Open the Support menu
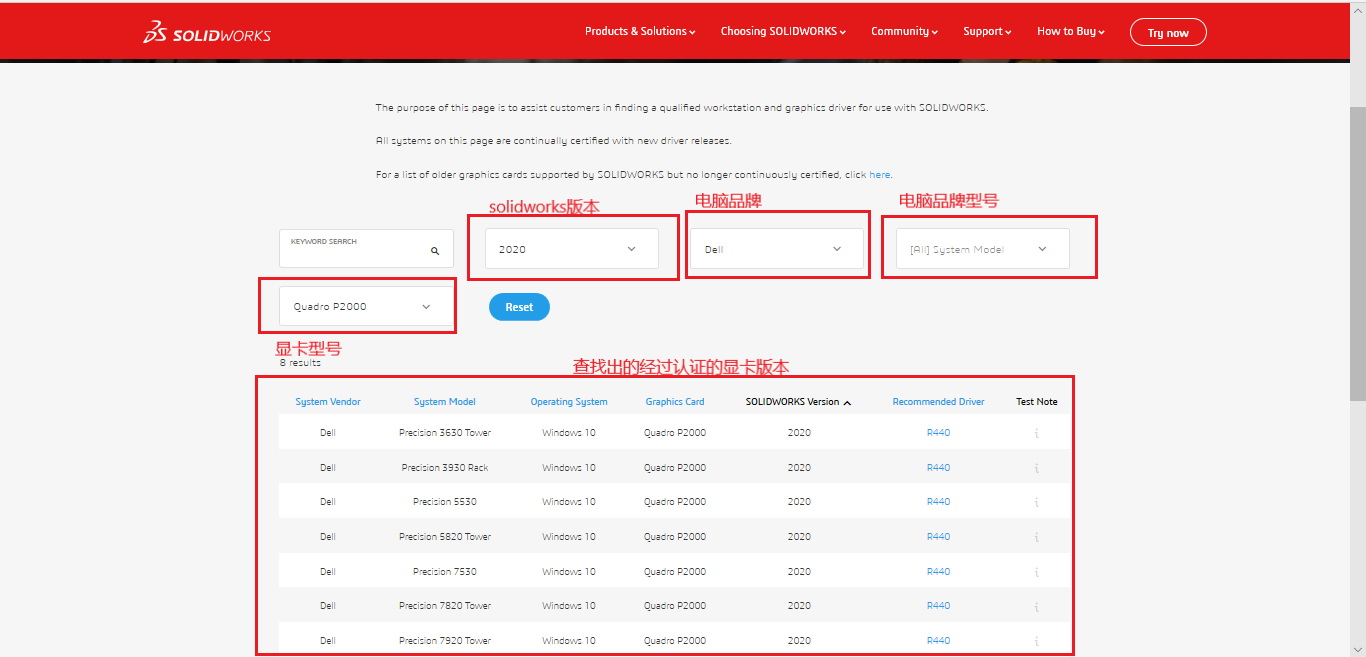This screenshot has height=657, width=1366. click(987, 32)
